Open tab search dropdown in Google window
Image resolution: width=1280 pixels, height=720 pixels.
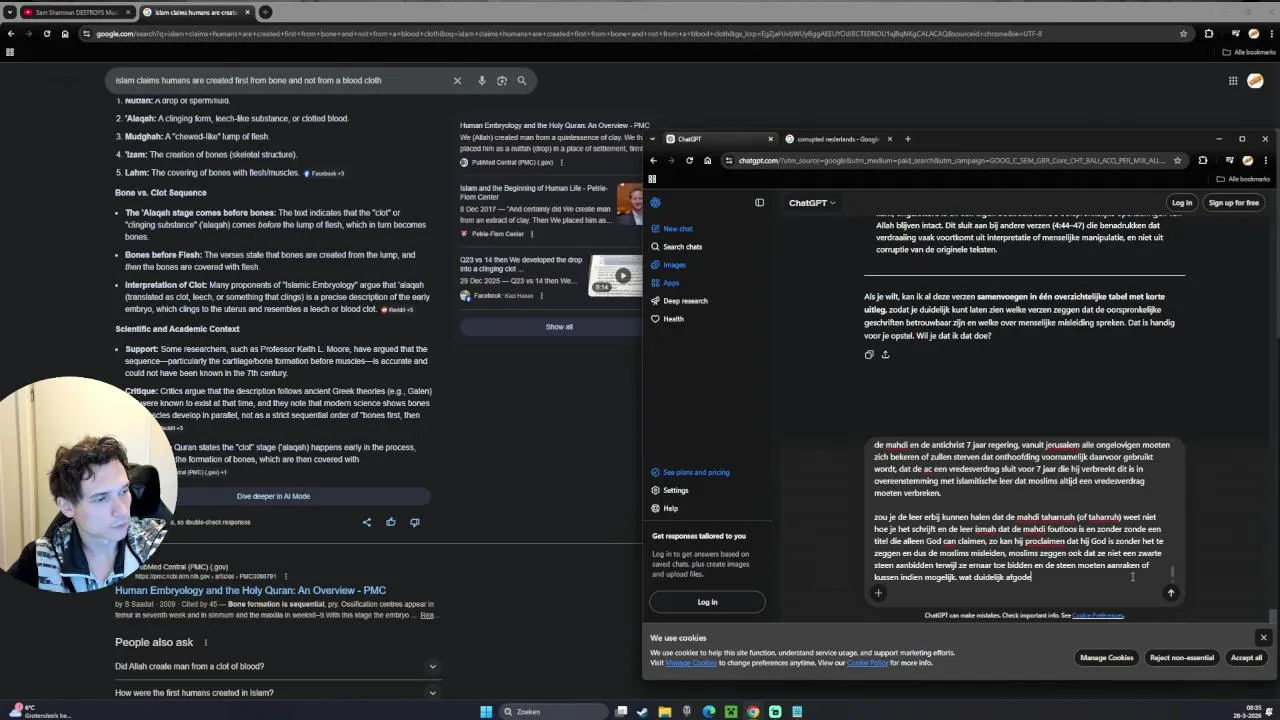click(x=9, y=12)
